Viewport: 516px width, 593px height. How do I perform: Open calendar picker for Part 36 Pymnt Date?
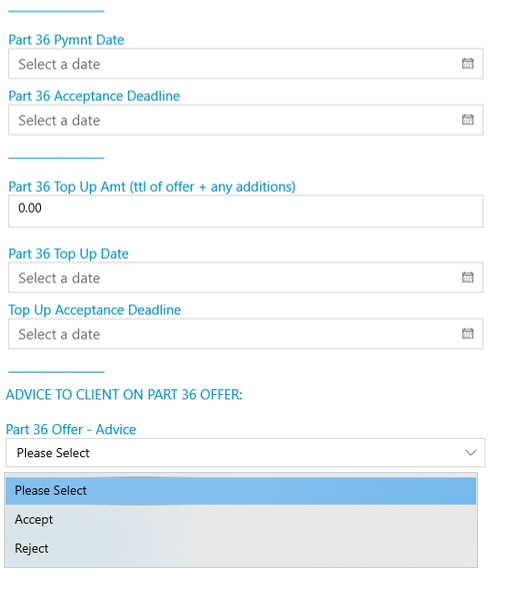468,64
